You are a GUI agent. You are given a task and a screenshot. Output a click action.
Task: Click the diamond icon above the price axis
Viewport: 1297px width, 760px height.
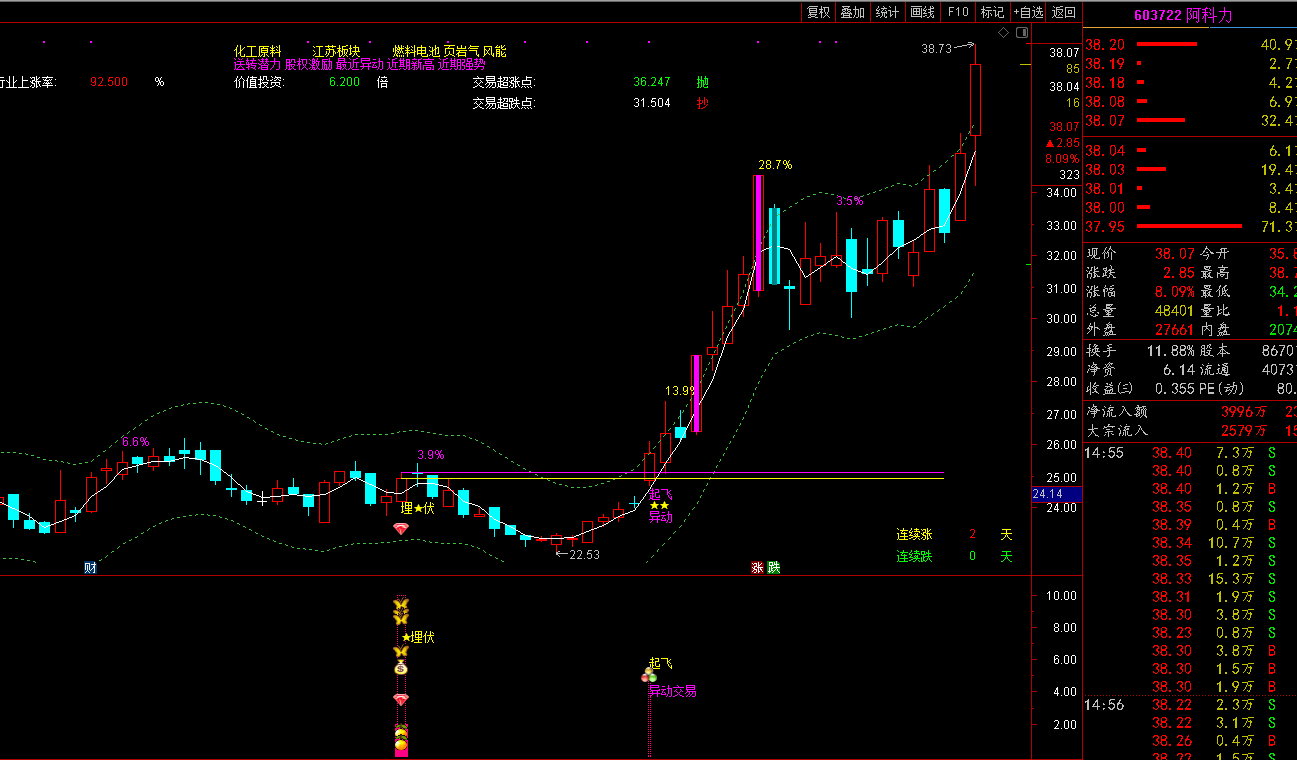1003,32
